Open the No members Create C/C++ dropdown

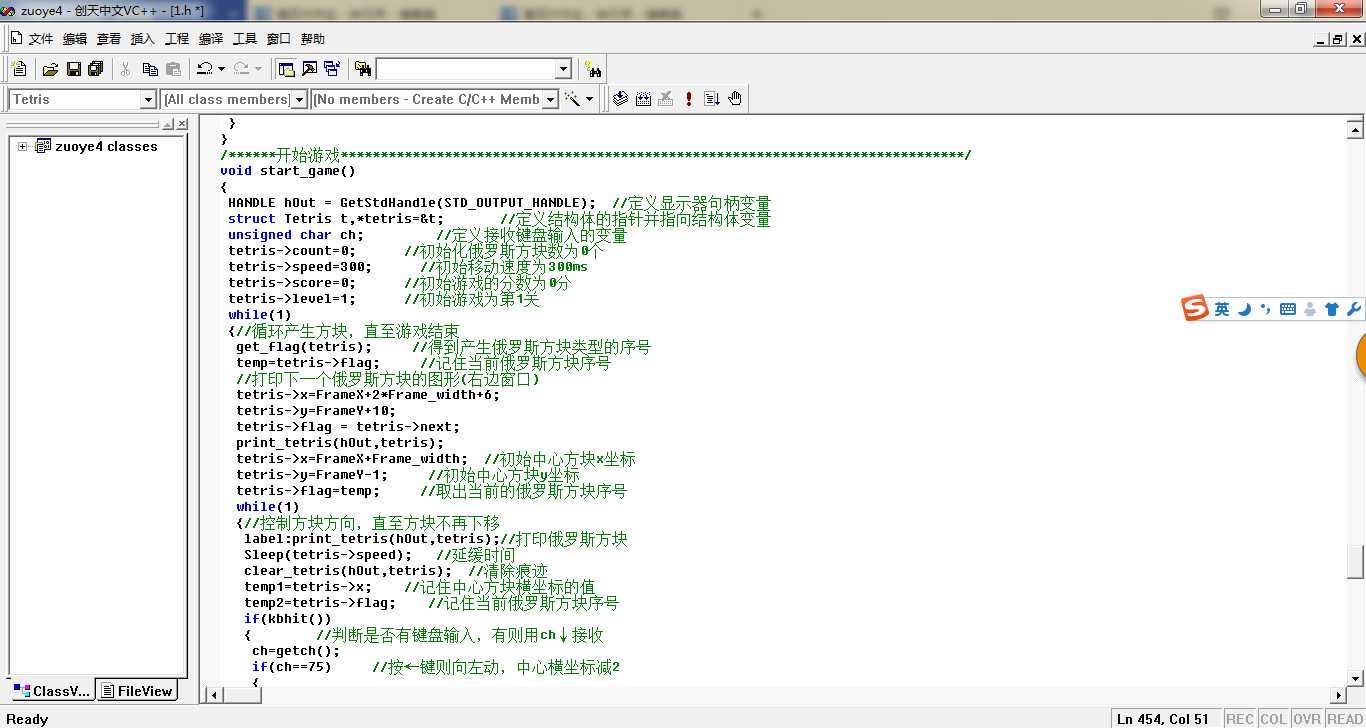pos(549,99)
